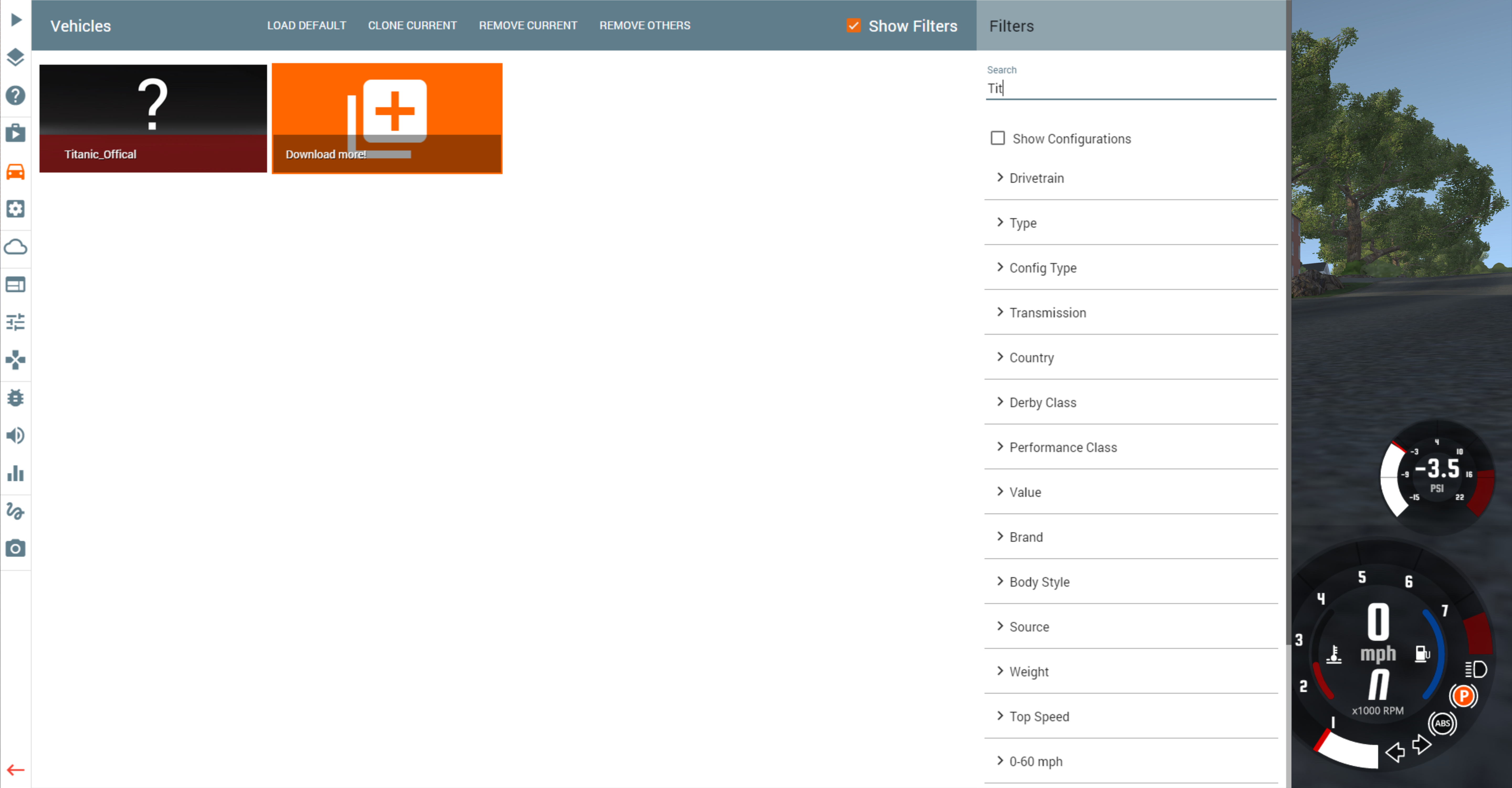Expand the Drivetrain filter

pos(1131,178)
